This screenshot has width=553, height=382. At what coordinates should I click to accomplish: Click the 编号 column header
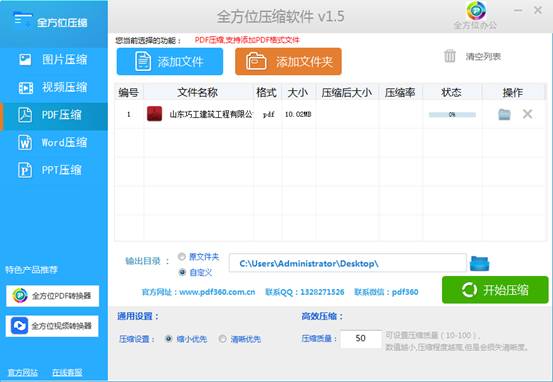(x=128, y=92)
